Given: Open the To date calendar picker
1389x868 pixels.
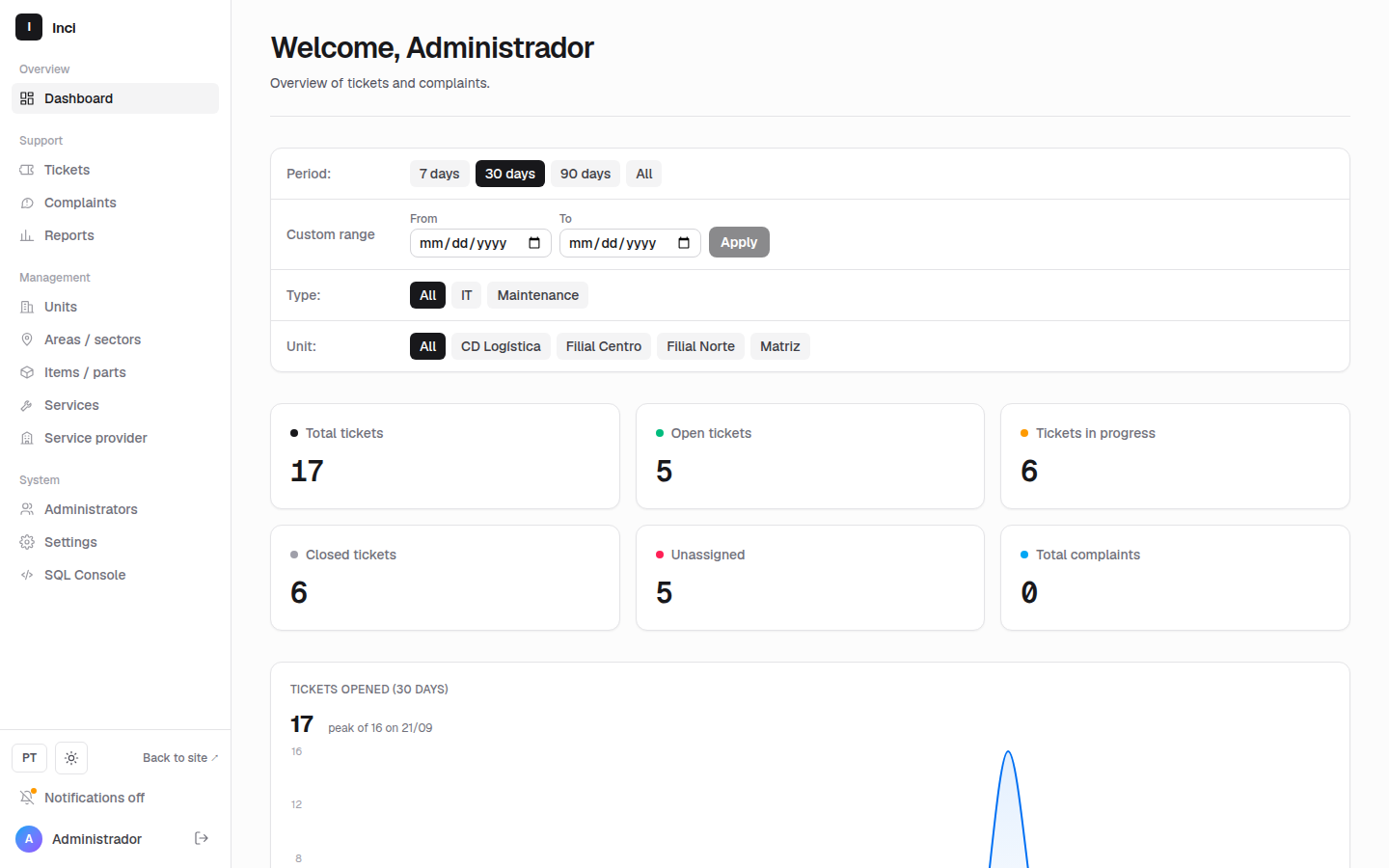Looking at the screenshot, I should 684,243.
